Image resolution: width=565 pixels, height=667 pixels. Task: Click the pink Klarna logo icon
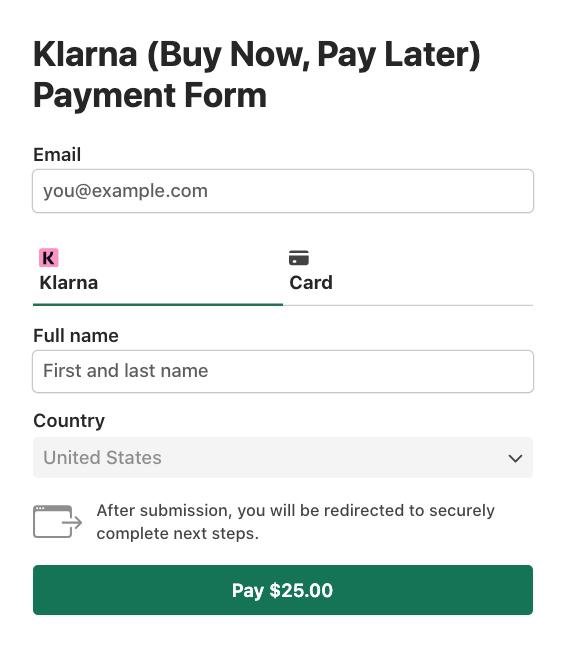(49, 258)
